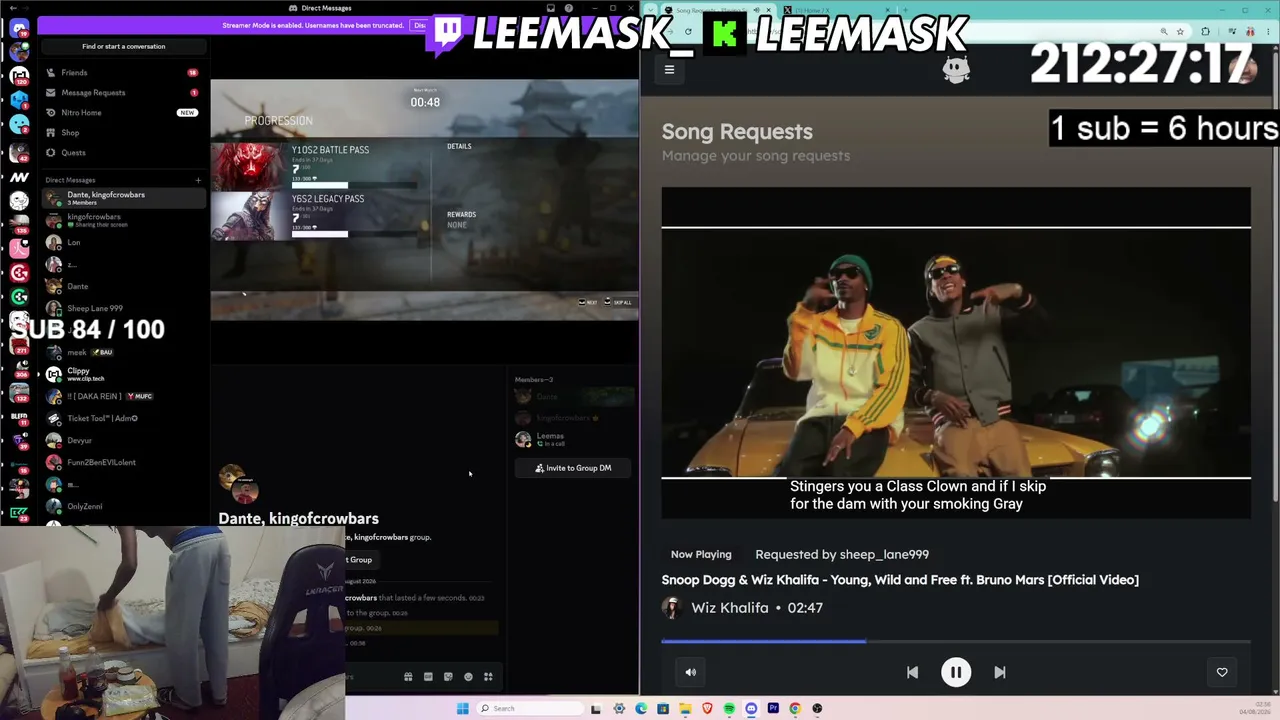
Task: Open the Song Requests hamburger menu
Action: pos(669,70)
